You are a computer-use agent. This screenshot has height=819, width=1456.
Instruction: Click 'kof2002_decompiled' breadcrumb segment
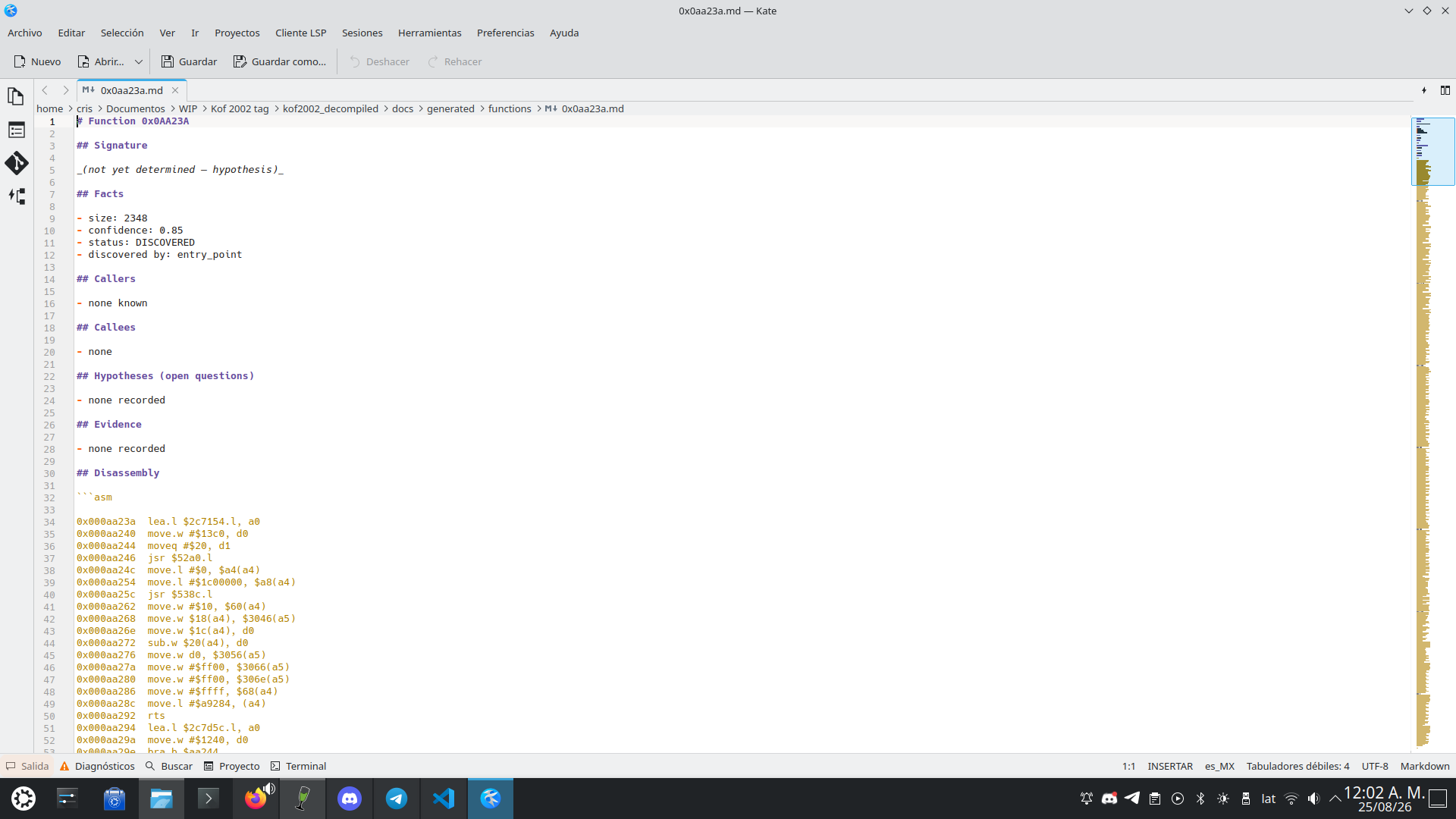point(331,108)
